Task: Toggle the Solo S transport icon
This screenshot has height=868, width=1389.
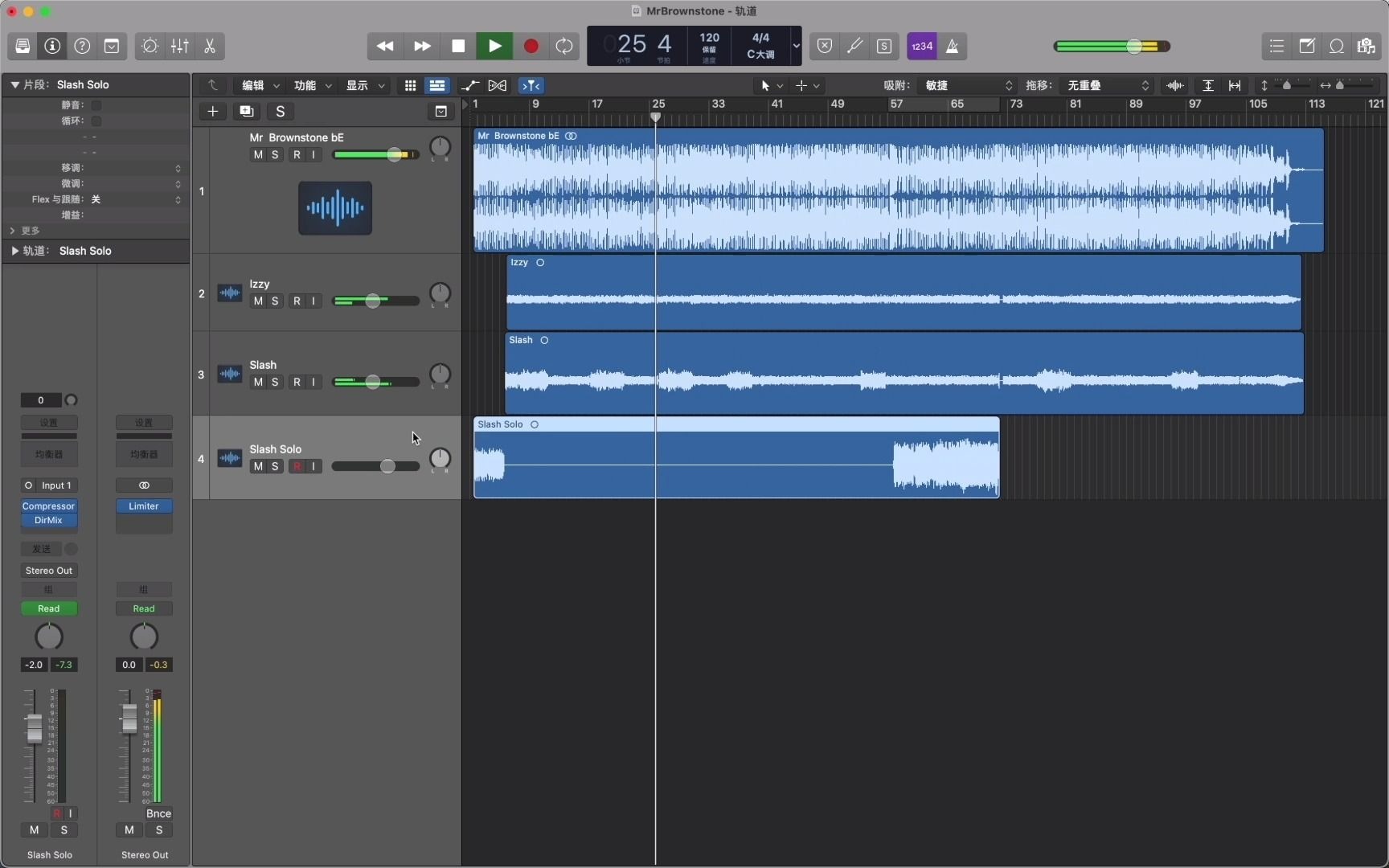Action: coord(884,46)
